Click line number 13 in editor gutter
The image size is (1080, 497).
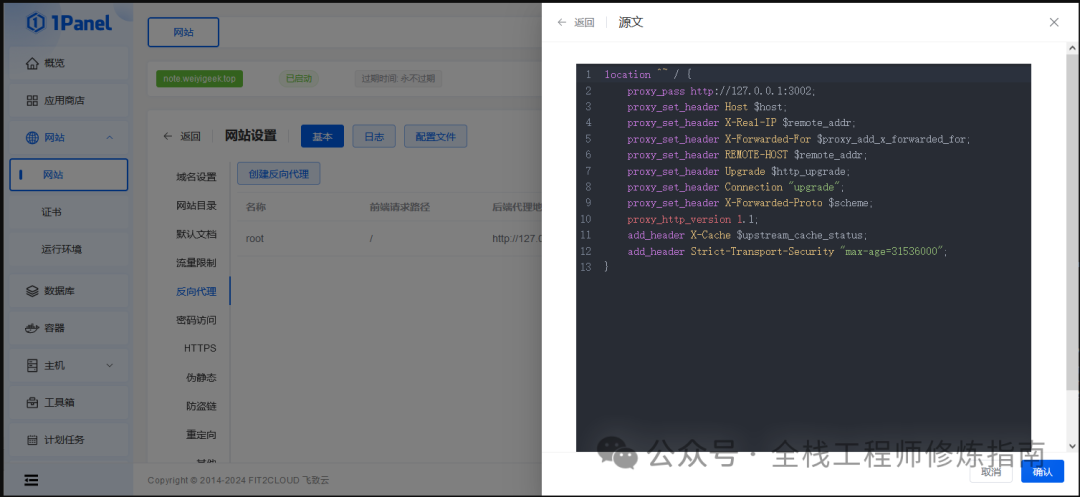[585, 267]
